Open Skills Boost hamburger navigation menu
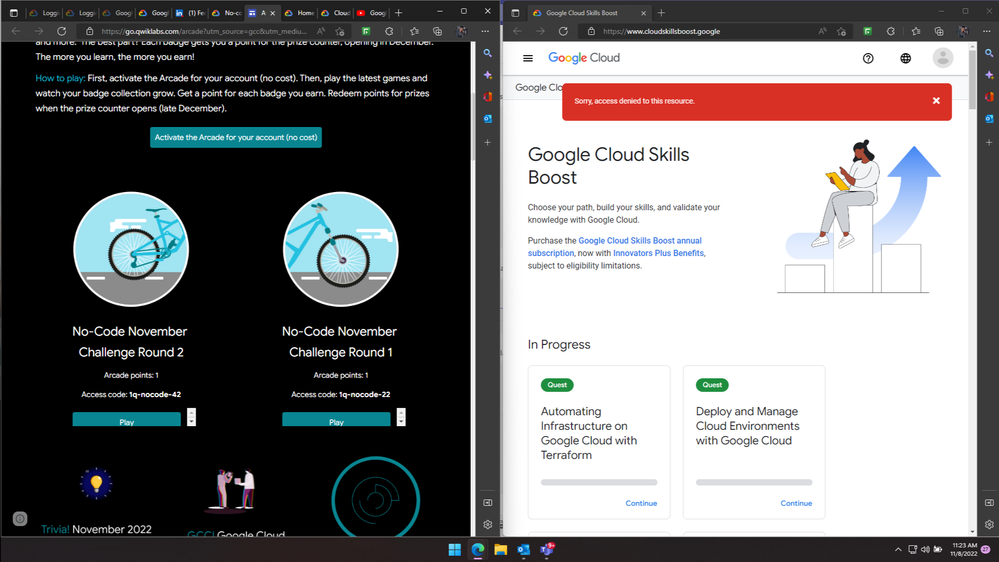999x562 pixels. 528,58
